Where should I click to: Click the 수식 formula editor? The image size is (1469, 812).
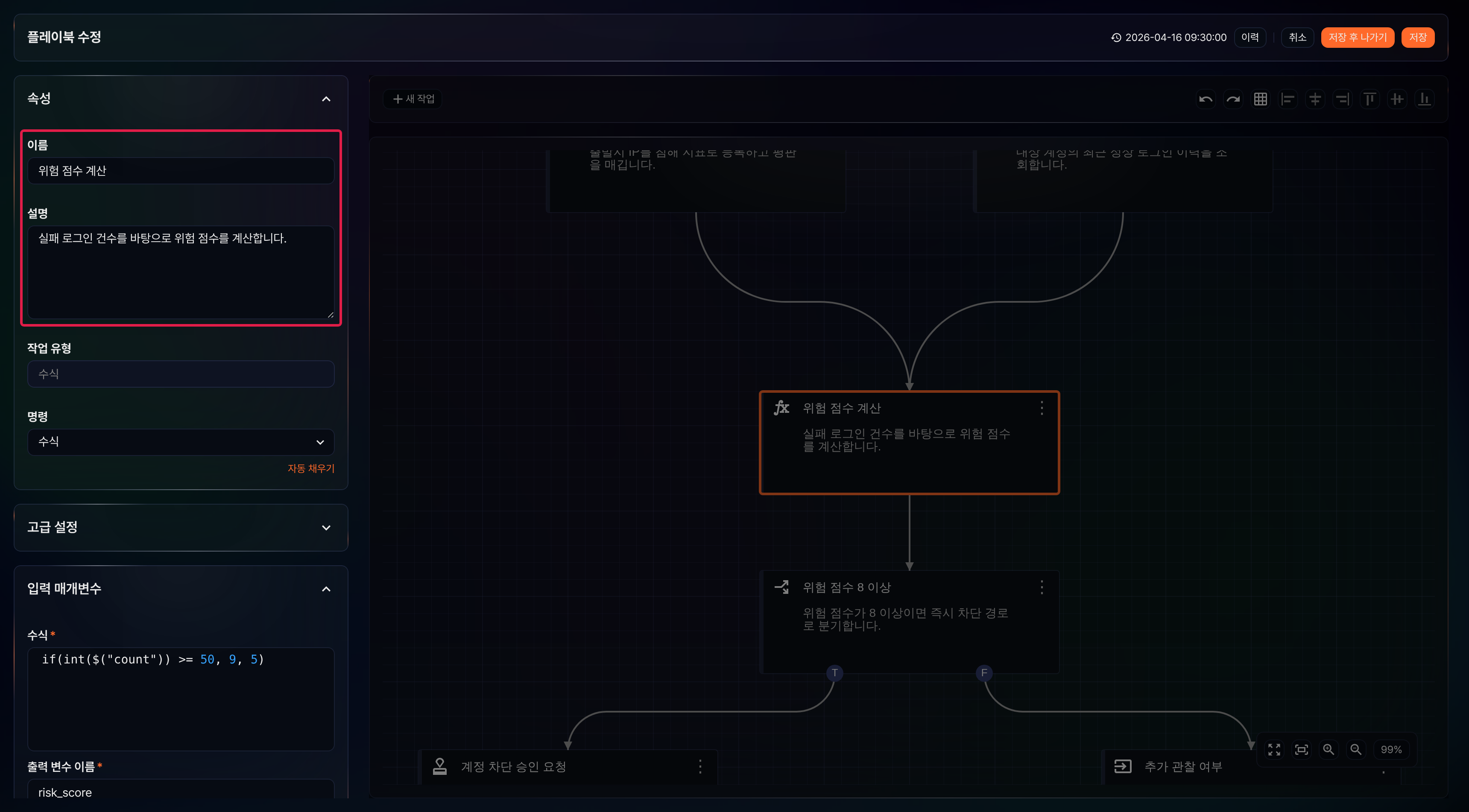181,698
